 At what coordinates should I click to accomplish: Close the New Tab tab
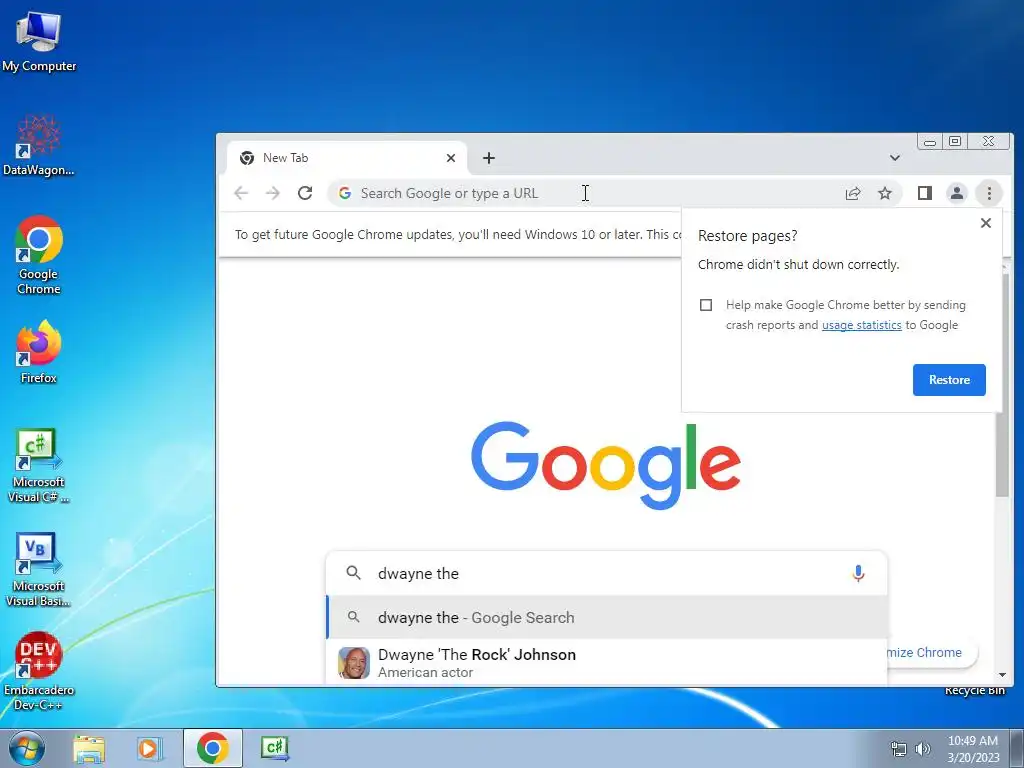point(451,158)
